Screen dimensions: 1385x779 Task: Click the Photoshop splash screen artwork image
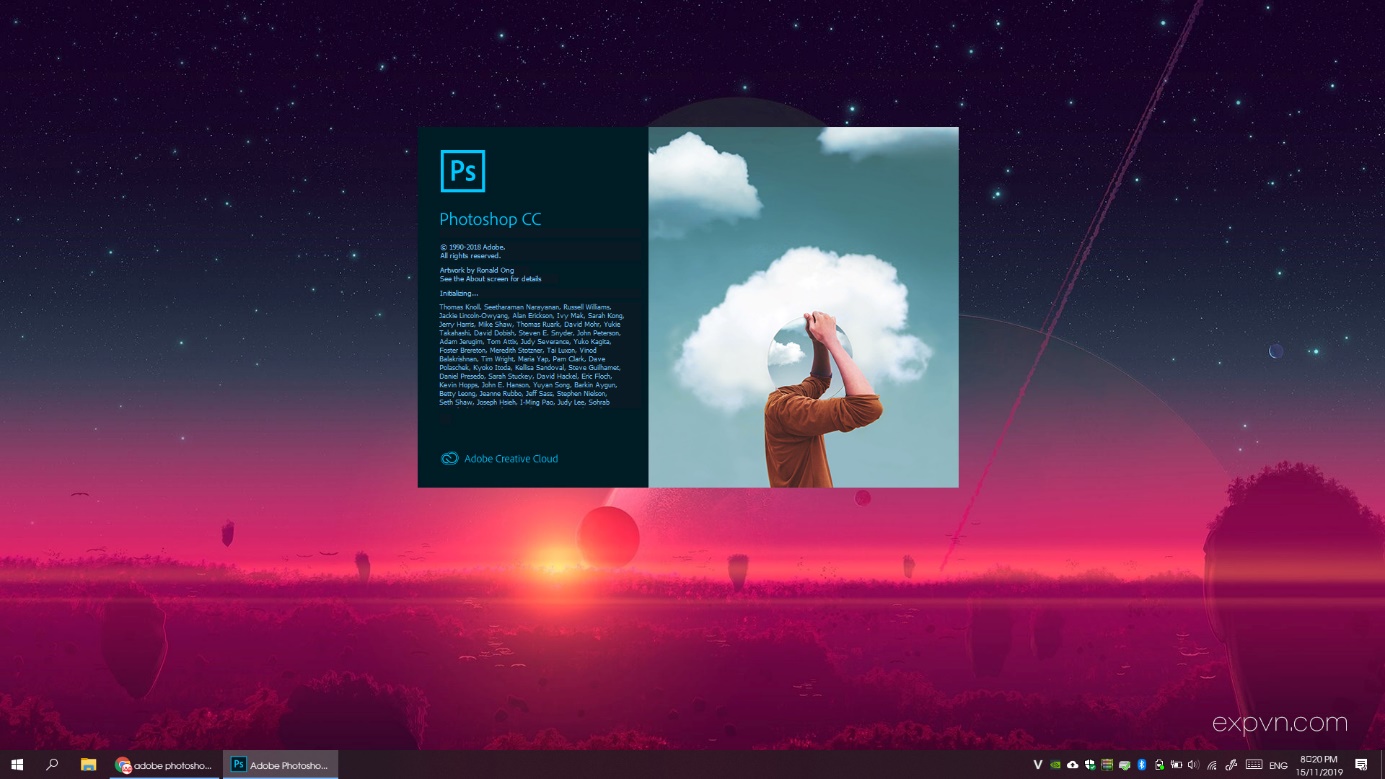click(x=803, y=307)
